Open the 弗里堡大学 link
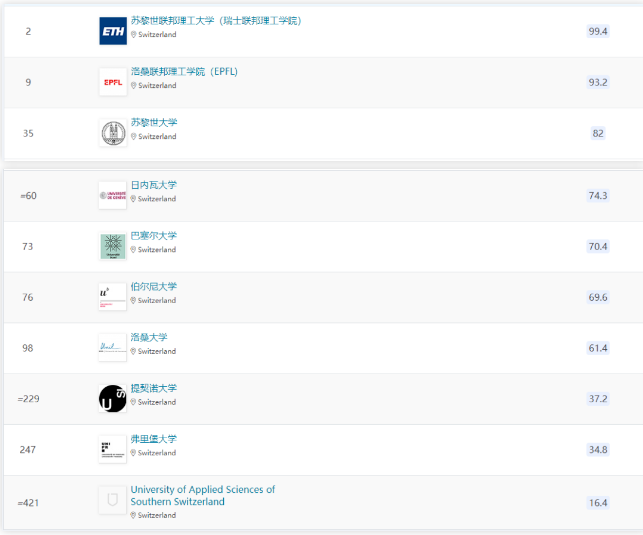Screen dimensions: 643x535 click(x=154, y=439)
